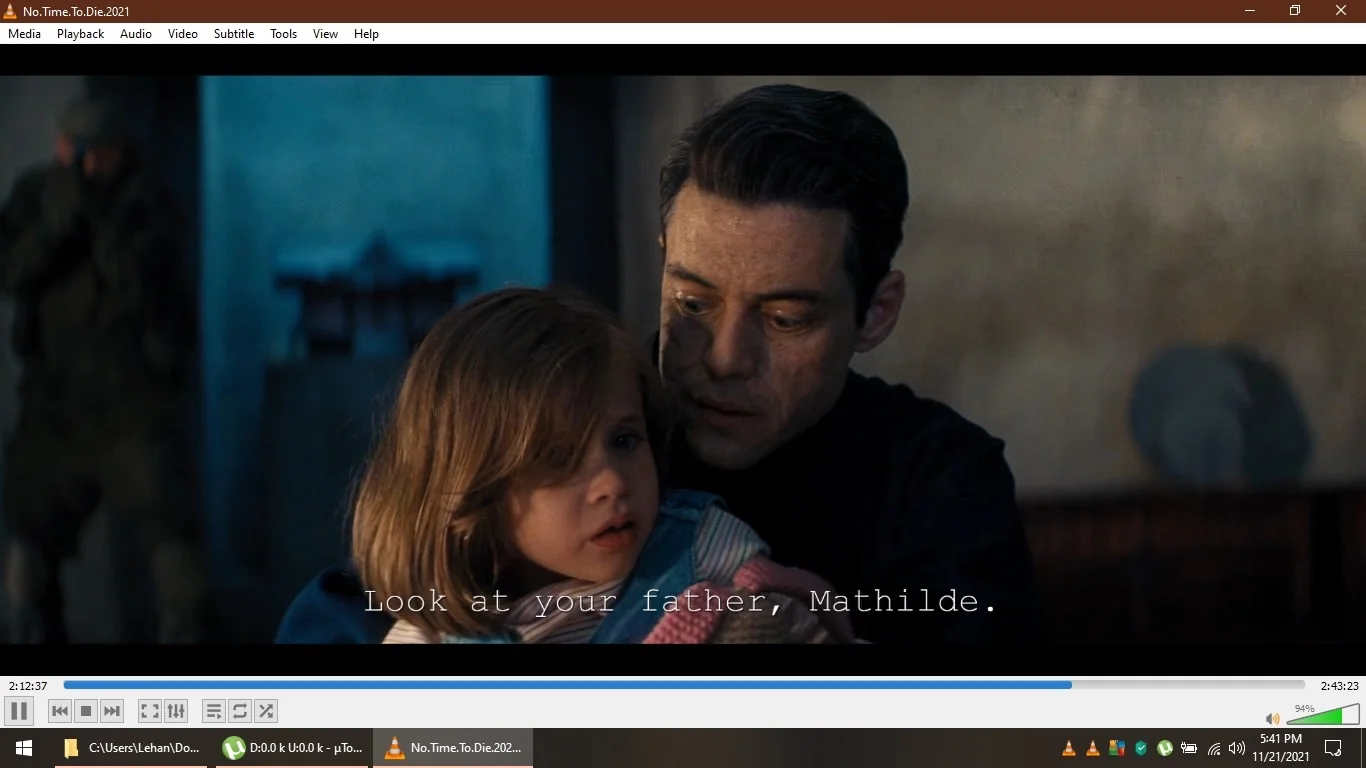Skip to the next media item

[x=112, y=711]
